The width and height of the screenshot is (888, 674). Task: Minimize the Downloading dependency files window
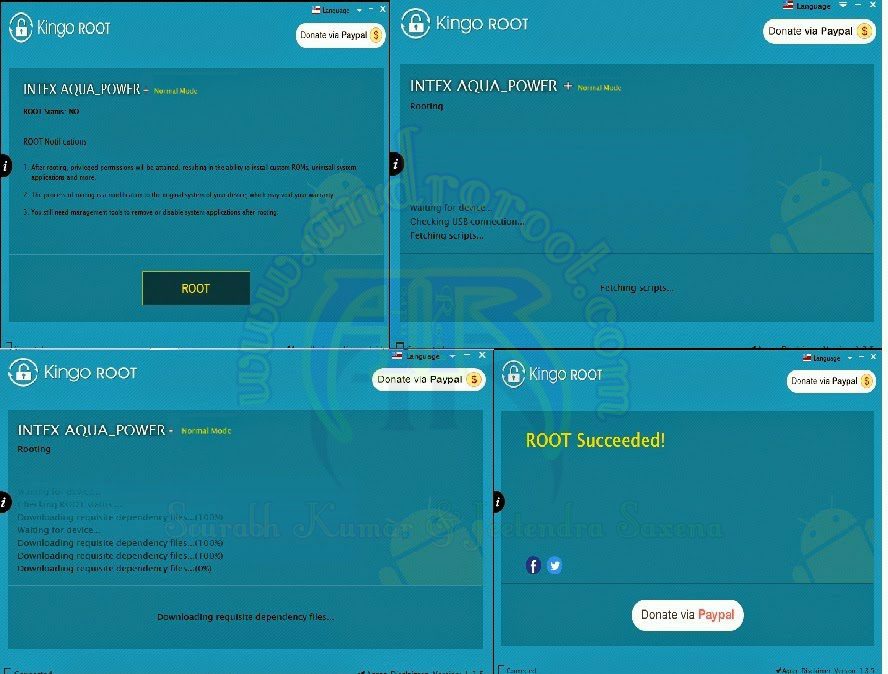click(467, 355)
